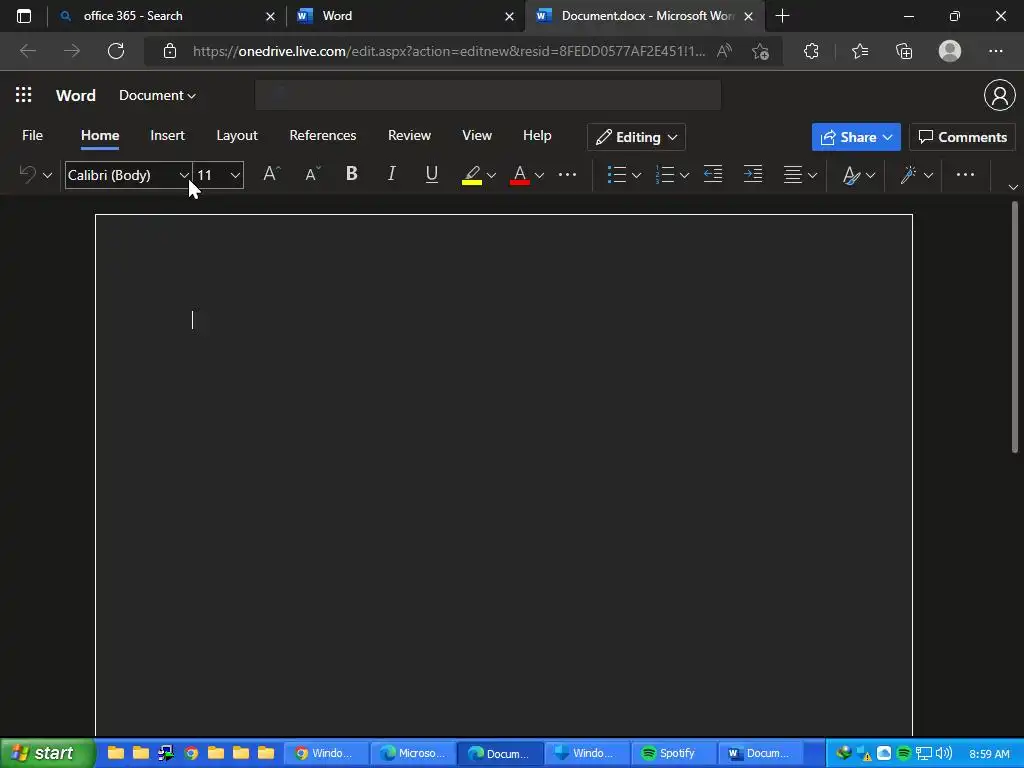Viewport: 1024px width, 768px height.
Task: Grow font size
Action: 271,174
